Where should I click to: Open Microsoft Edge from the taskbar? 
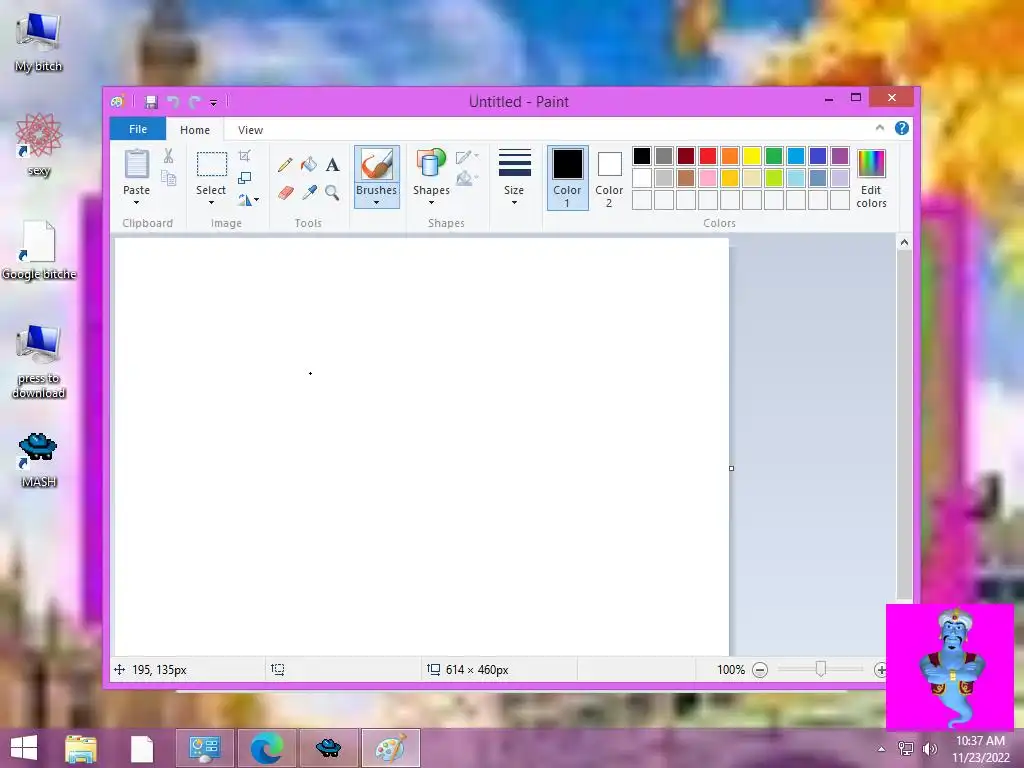click(266, 748)
